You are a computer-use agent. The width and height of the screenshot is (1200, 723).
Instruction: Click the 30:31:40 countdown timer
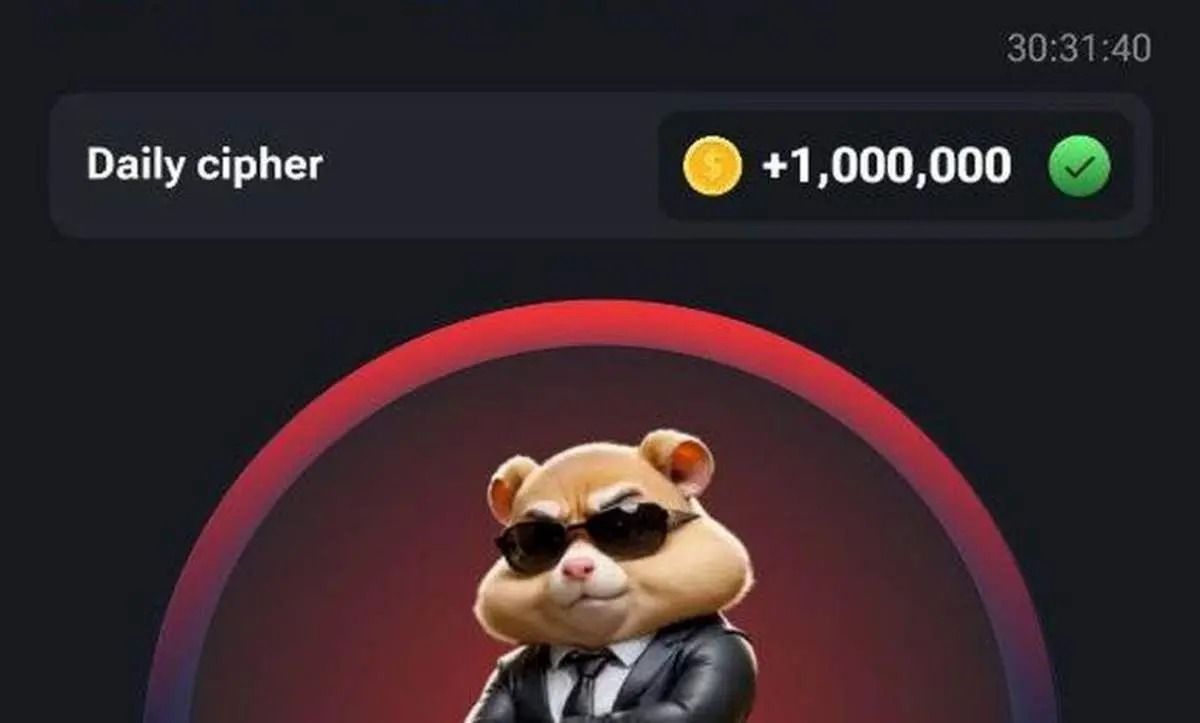coord(1078,48)
